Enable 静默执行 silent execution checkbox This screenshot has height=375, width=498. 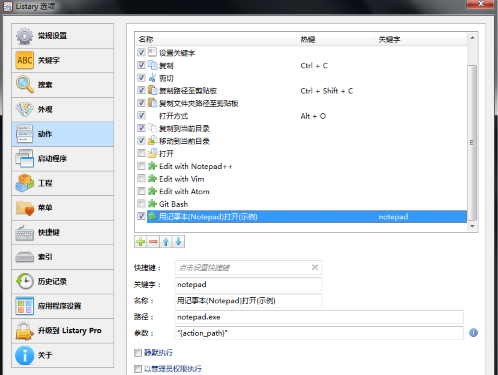point(138,353)
